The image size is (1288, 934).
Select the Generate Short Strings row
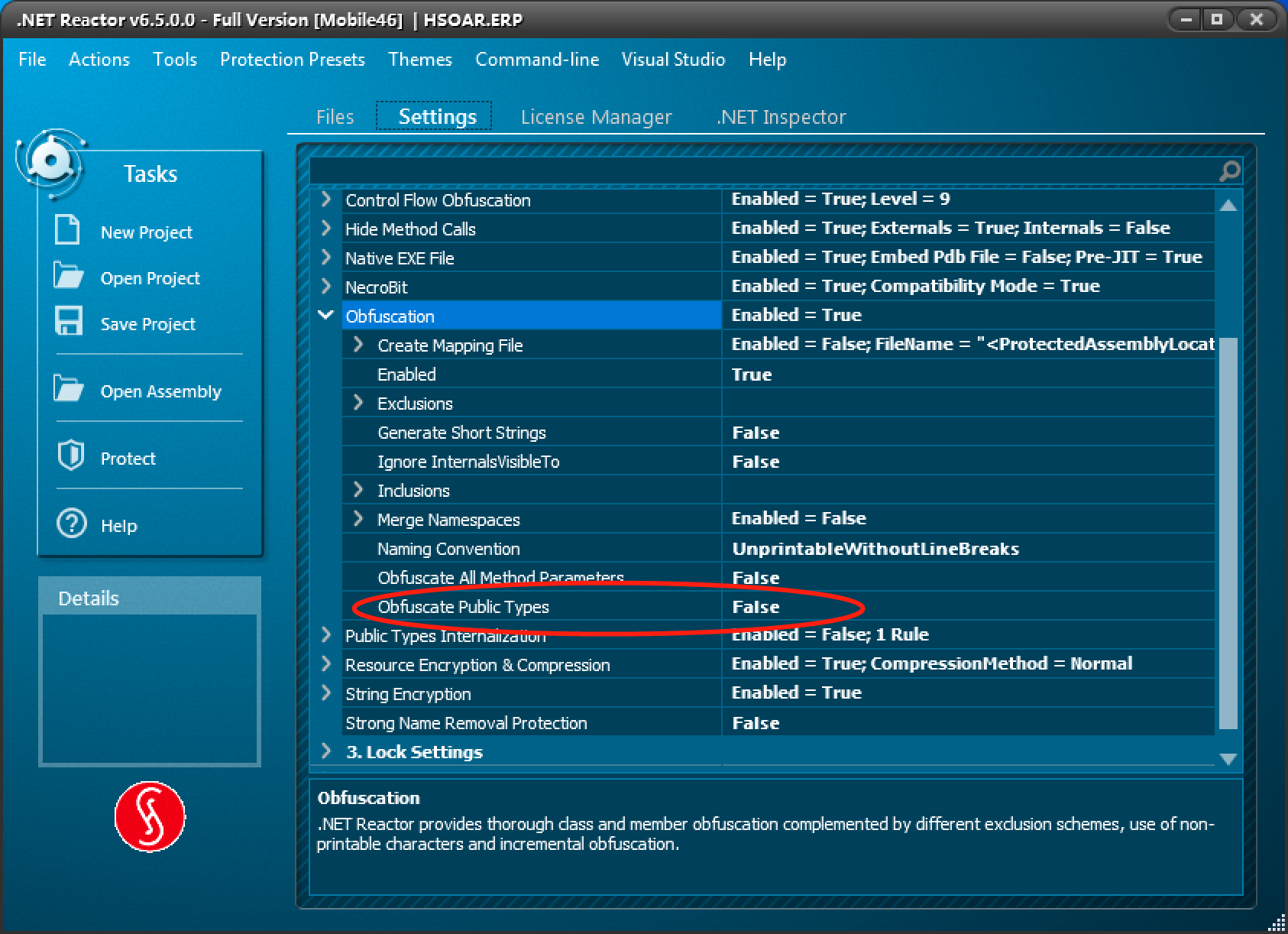[778, 433]
